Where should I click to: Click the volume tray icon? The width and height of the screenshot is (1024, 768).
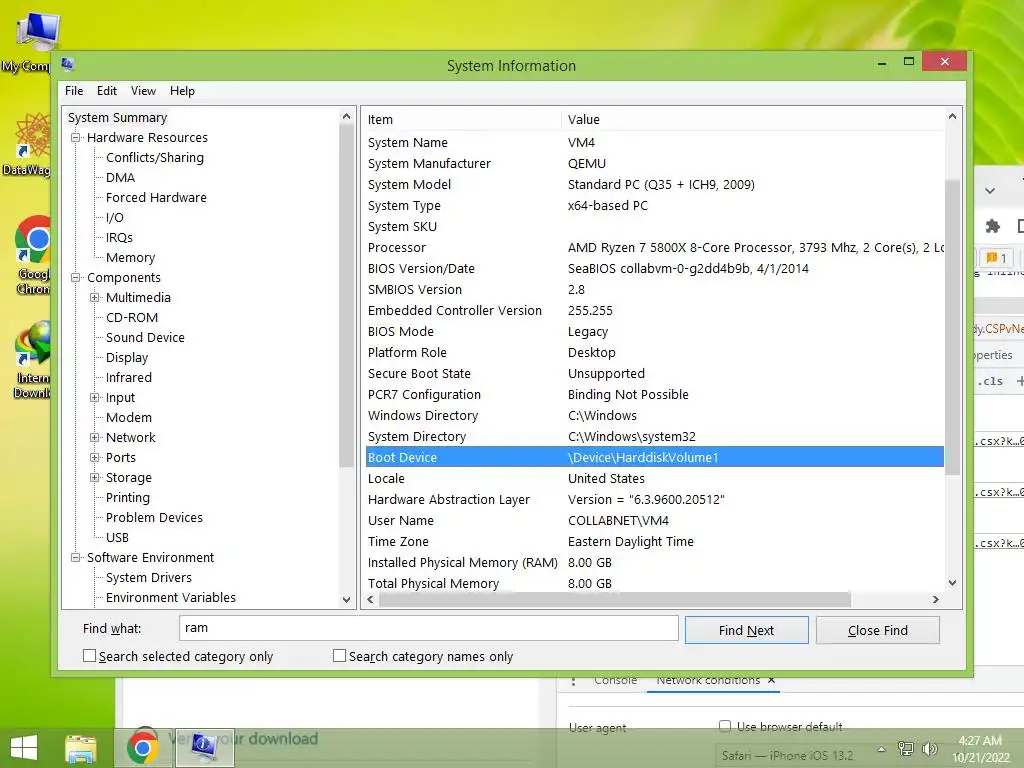(929, 749)
